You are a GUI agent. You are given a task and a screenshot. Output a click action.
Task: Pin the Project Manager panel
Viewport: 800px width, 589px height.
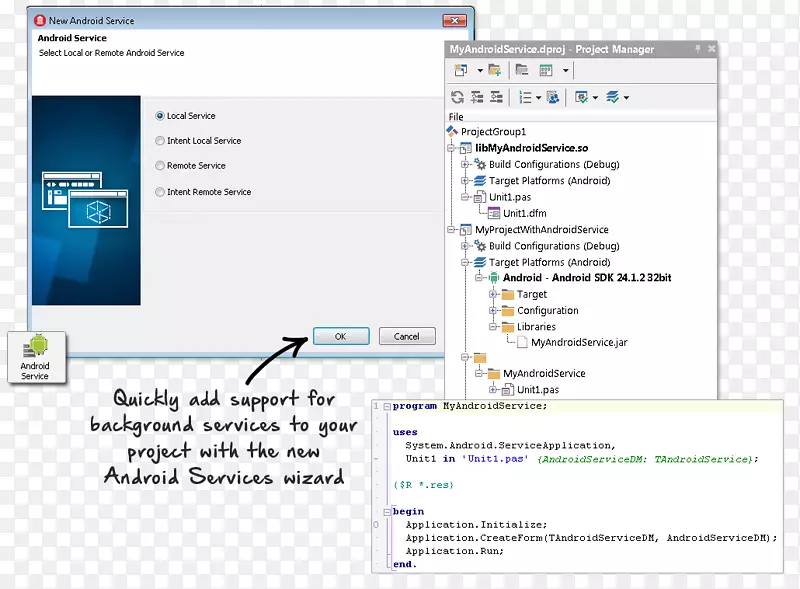[698, 49]
